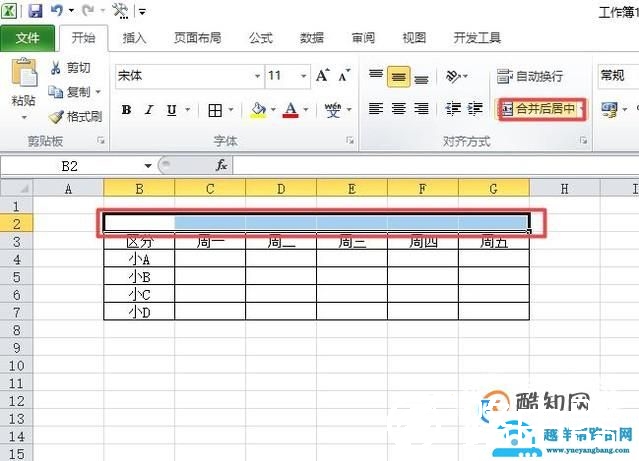
Task: Open 对齐方式 (Alignment) dialog launcher
Action: coord(584,141)
